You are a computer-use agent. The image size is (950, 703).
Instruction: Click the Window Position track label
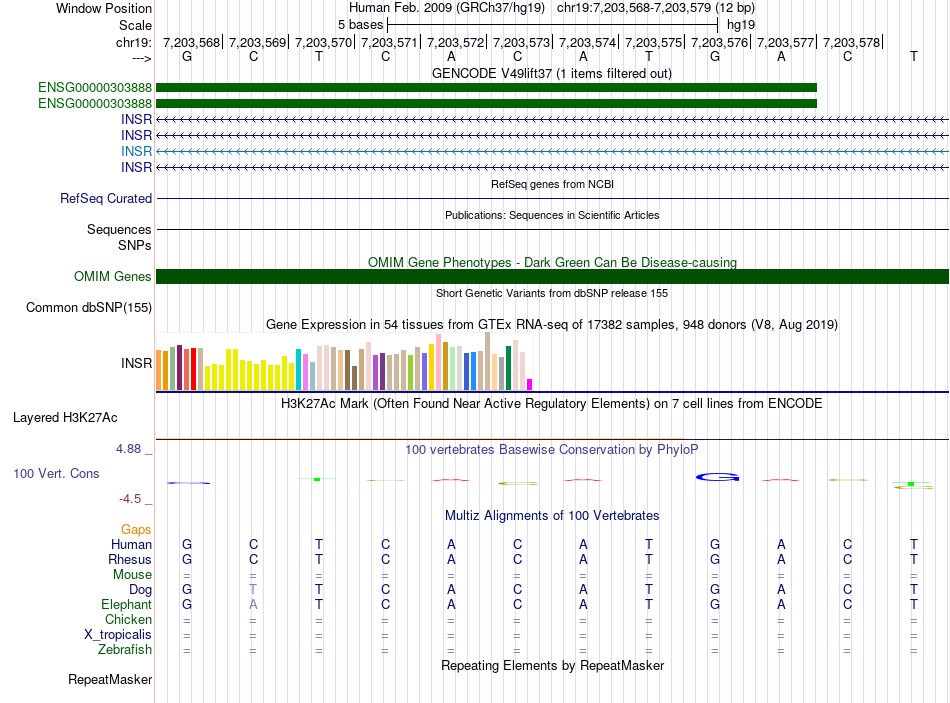point(104,8)
